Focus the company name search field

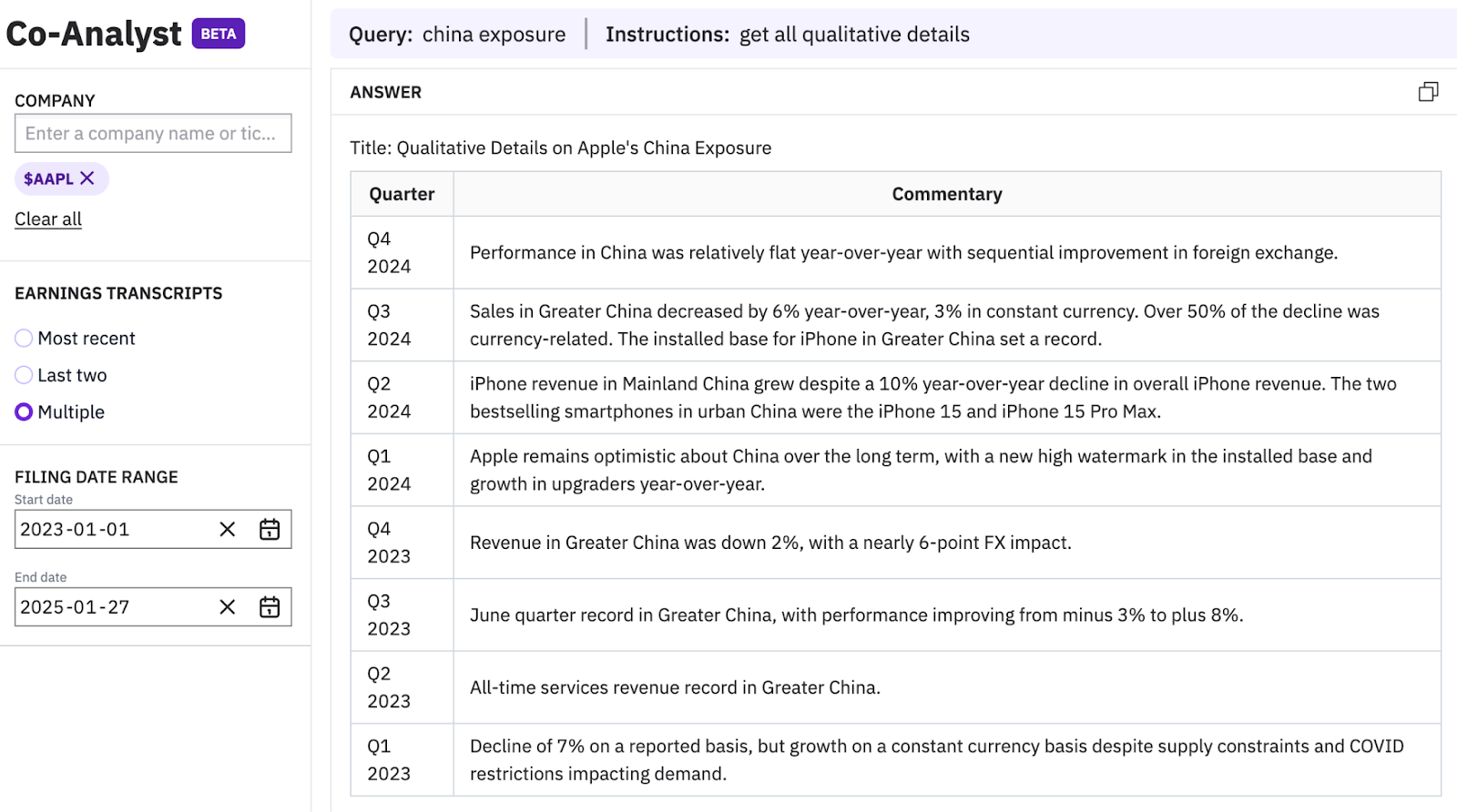pos(152,134)
